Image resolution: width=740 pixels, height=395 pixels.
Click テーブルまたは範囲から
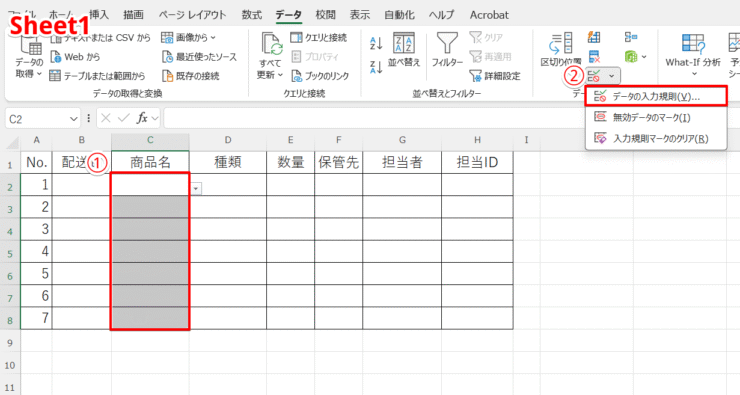click(97, 76)
